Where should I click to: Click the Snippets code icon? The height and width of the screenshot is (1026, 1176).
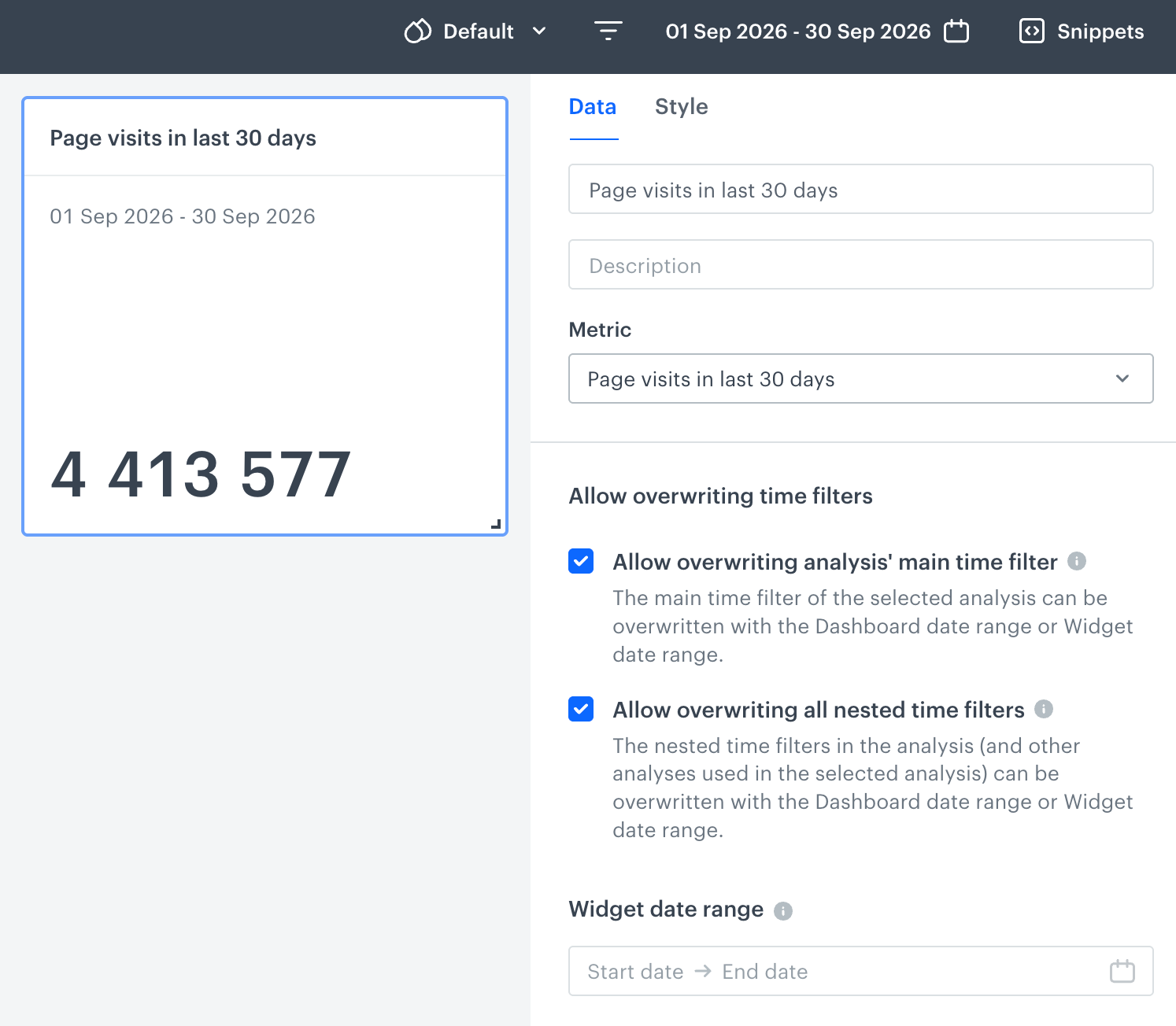pyautogui.click(x=1031, y=31)
